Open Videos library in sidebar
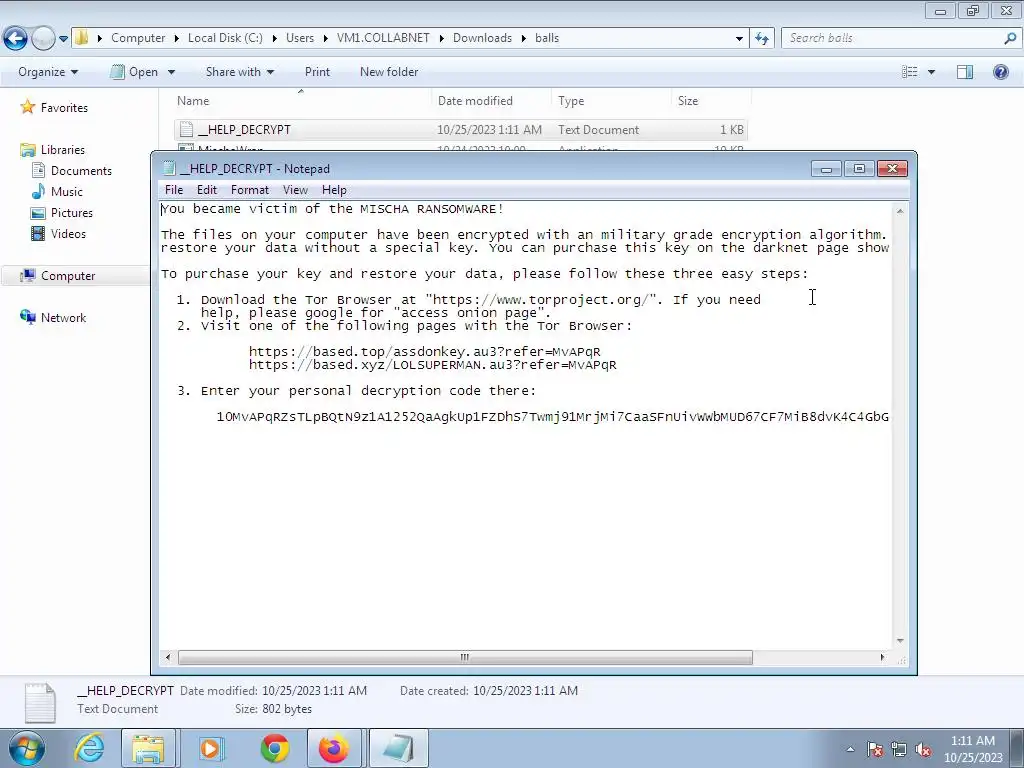Screen dimensions: 1024x768 [x=68, y=233]
